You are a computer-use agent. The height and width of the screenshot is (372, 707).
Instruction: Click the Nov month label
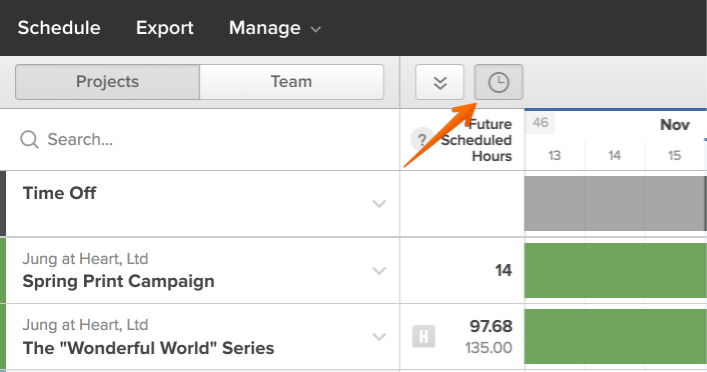click(x=675, y=125)
